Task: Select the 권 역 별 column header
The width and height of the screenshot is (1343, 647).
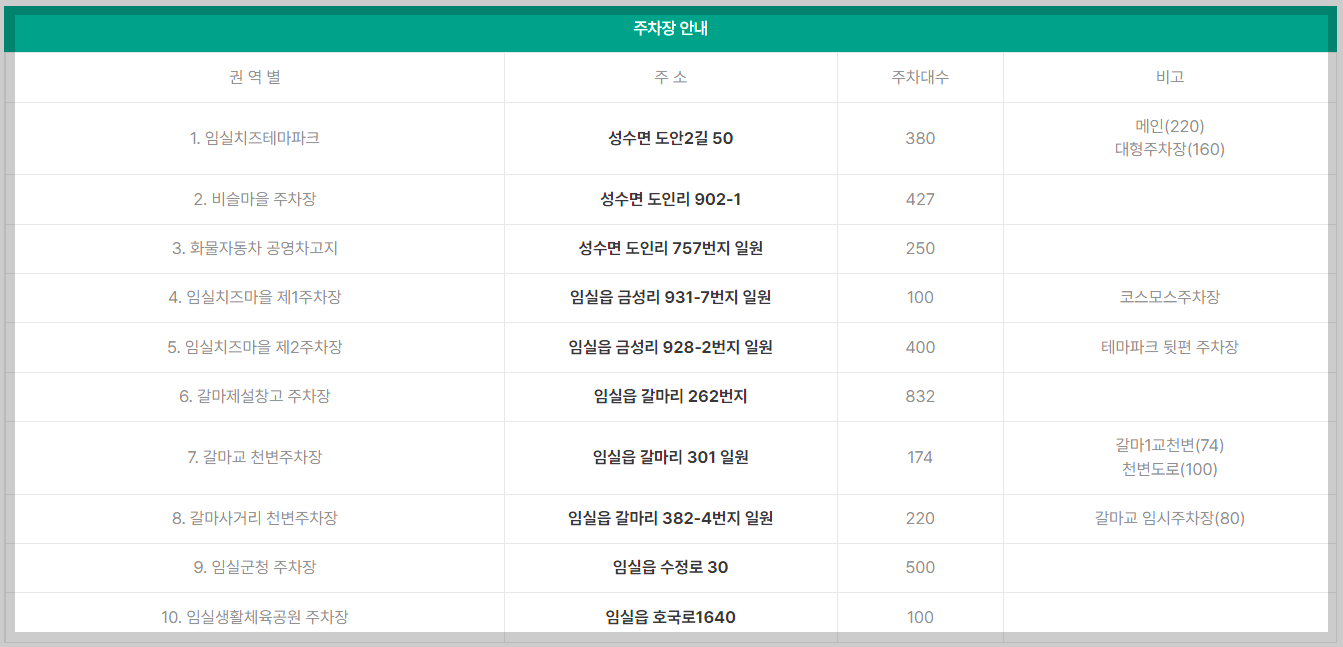Action: coord(258,76)
